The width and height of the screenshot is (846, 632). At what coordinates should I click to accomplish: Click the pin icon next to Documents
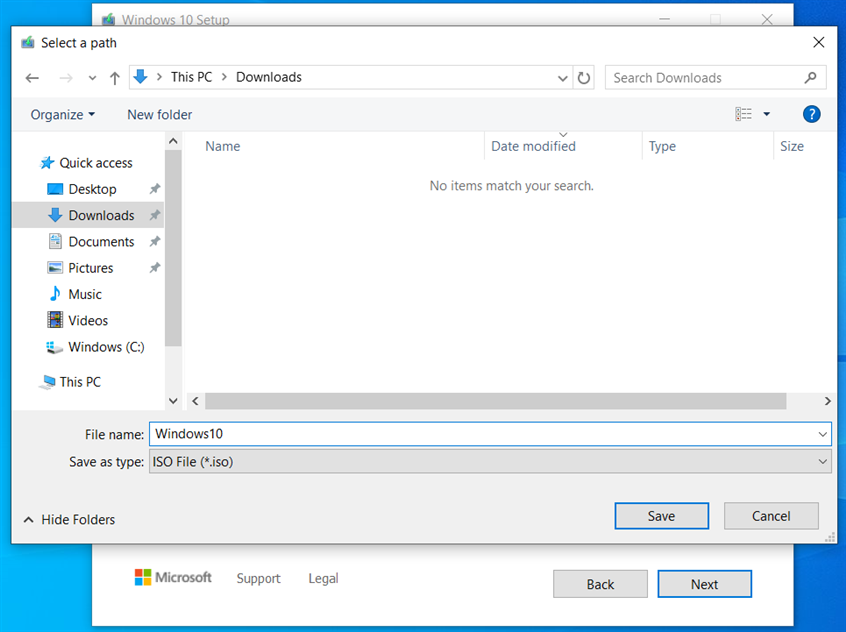click(155, 241)
